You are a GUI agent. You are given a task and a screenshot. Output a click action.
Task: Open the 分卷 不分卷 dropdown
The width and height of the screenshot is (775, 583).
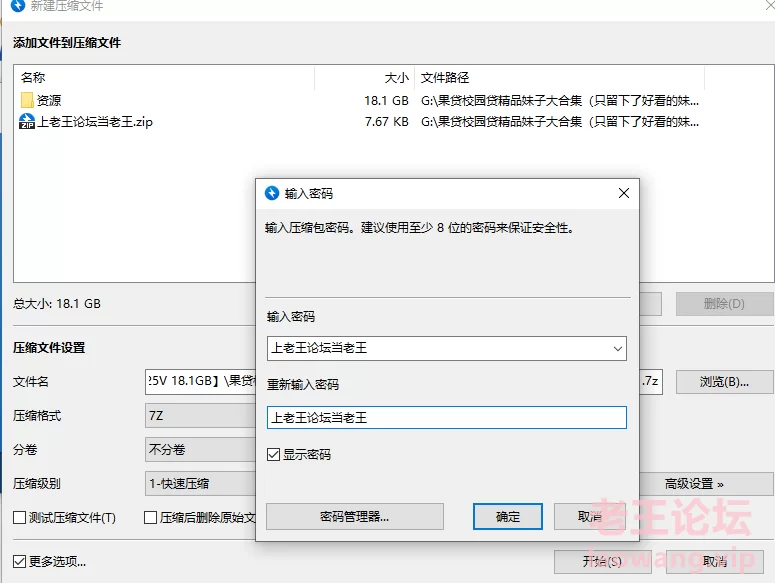(201, 450)
